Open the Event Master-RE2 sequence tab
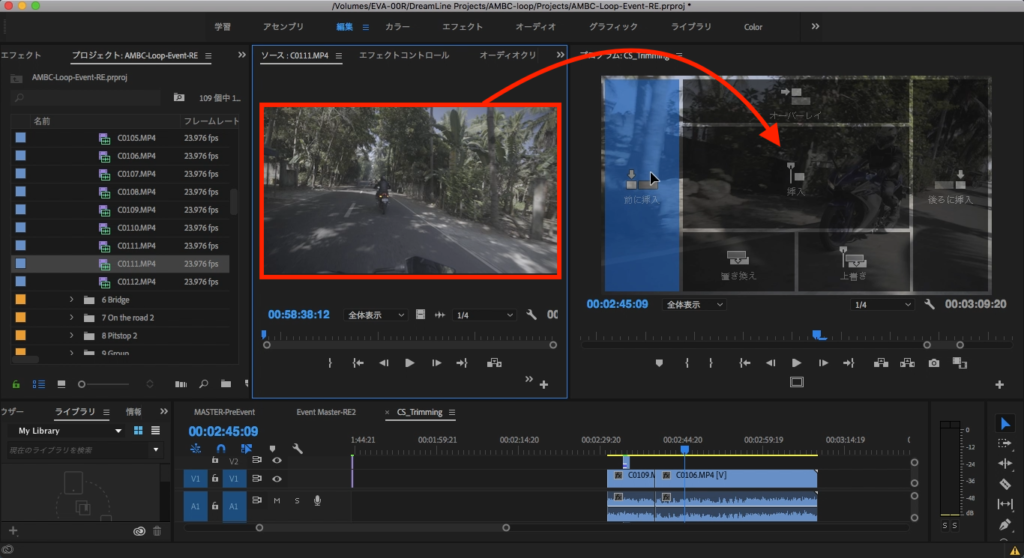This screenshot has width=1024, height=558. [326, 412]
